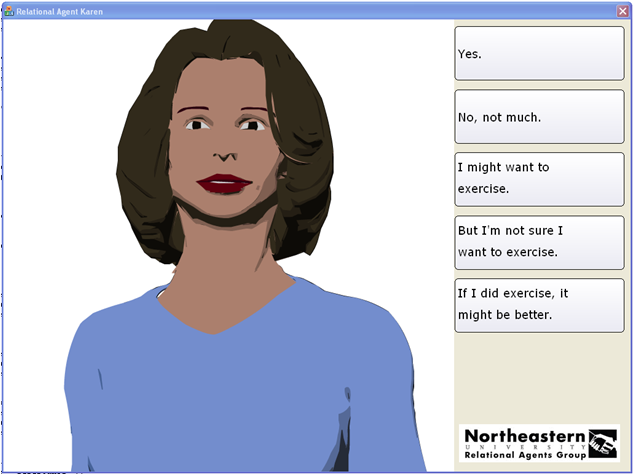This screenshot has height=475, width=634.
Task: Click the 'Relational Agent Karen' title bar text
Action: point(62,11)
